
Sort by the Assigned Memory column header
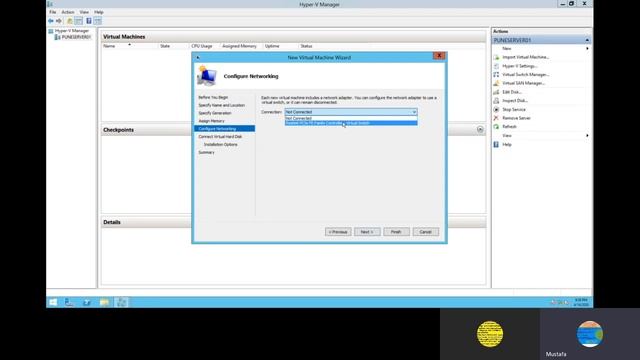[x=239, y=46]
